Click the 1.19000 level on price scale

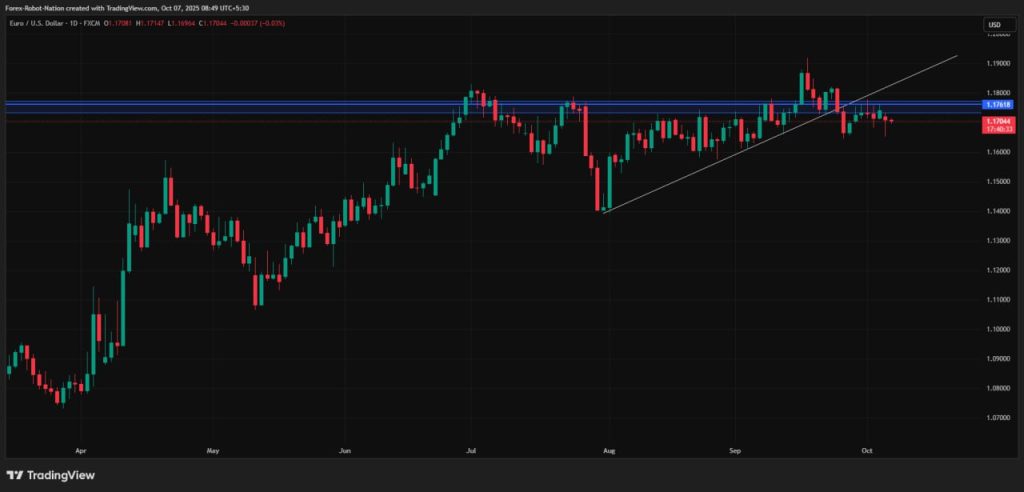pyautogui.click(x=996, y=63)
